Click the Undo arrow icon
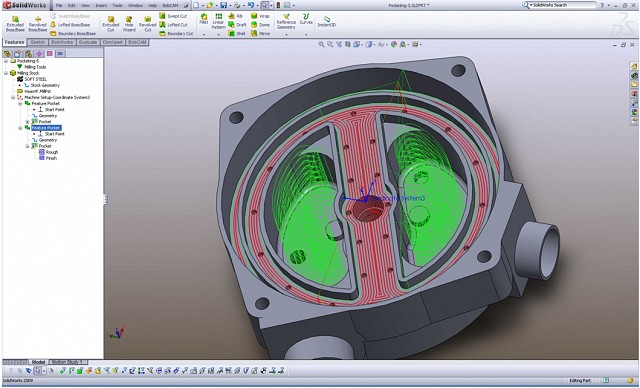This screenshot has height=388, width=640. click(x=251, y=5)
